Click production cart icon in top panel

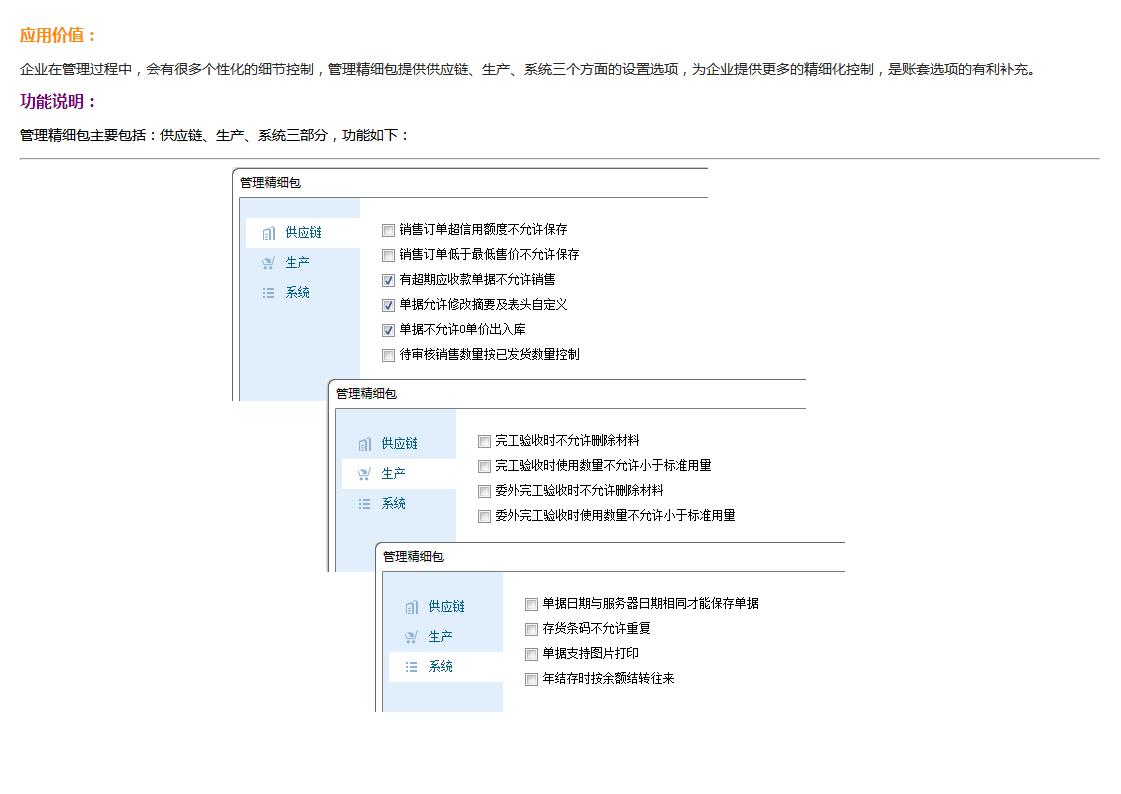269,263
